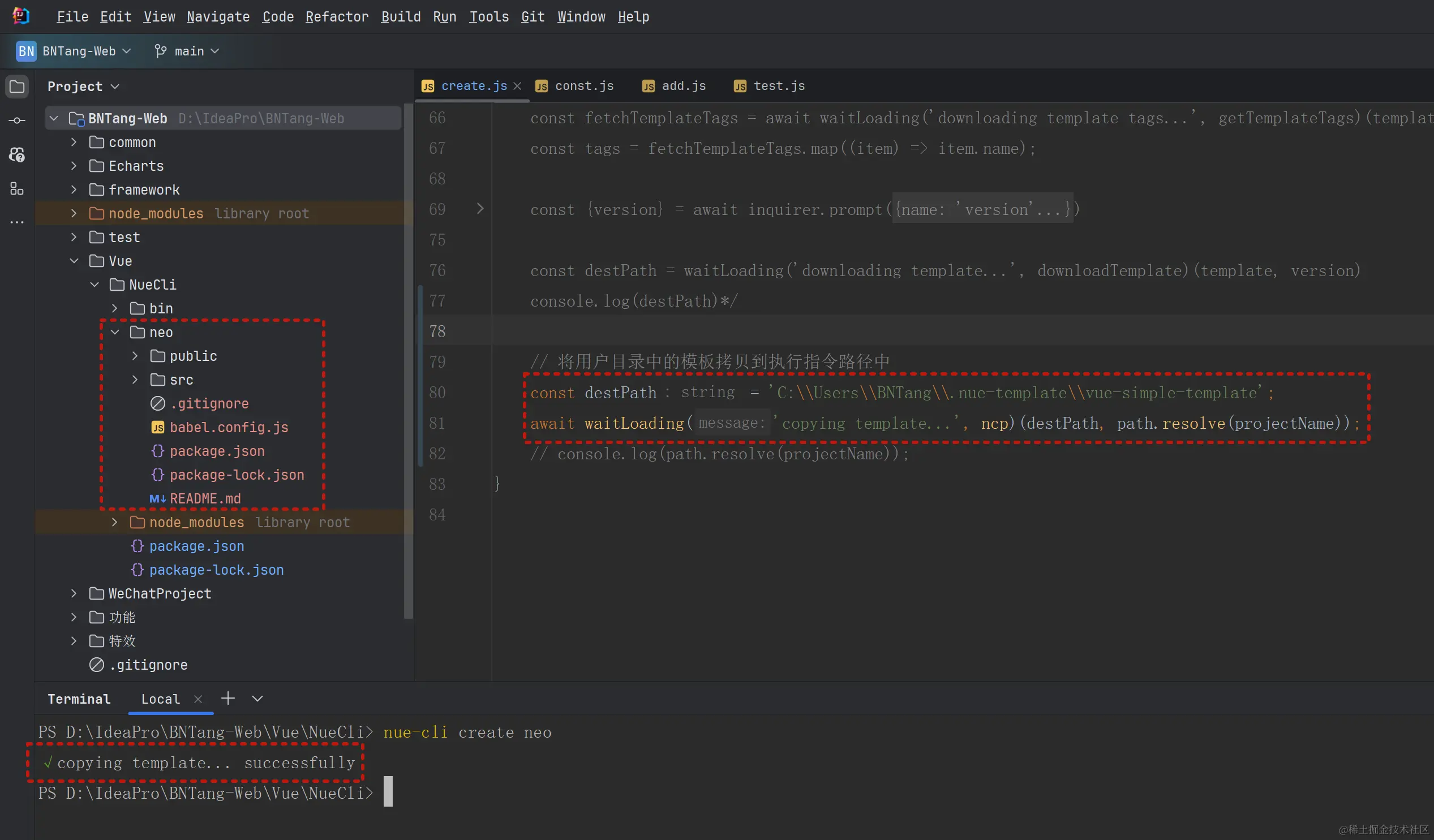This screenshot has width=1434, height=840.
Task: Open the Git menu
Action: (x=533, y=17)
